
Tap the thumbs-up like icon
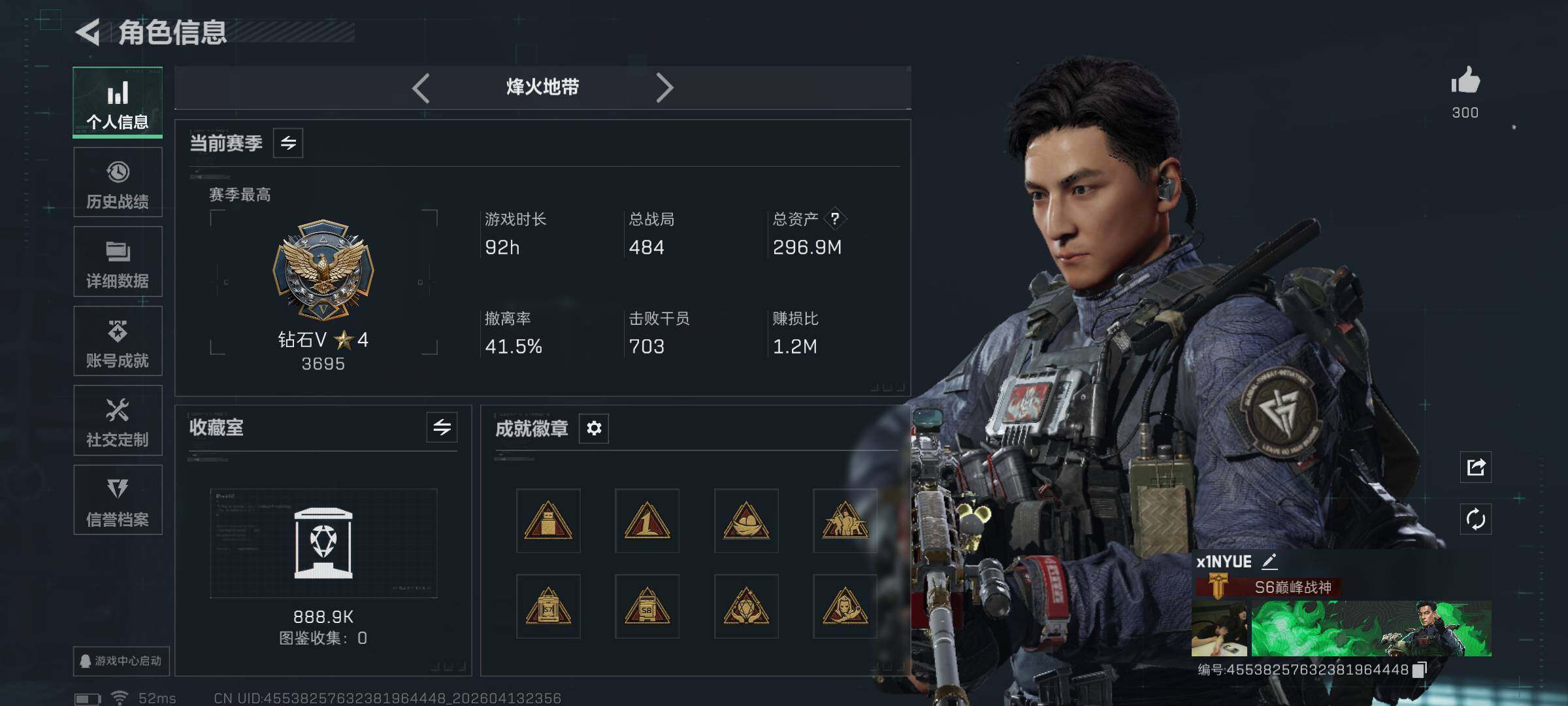pos(1465,81)
